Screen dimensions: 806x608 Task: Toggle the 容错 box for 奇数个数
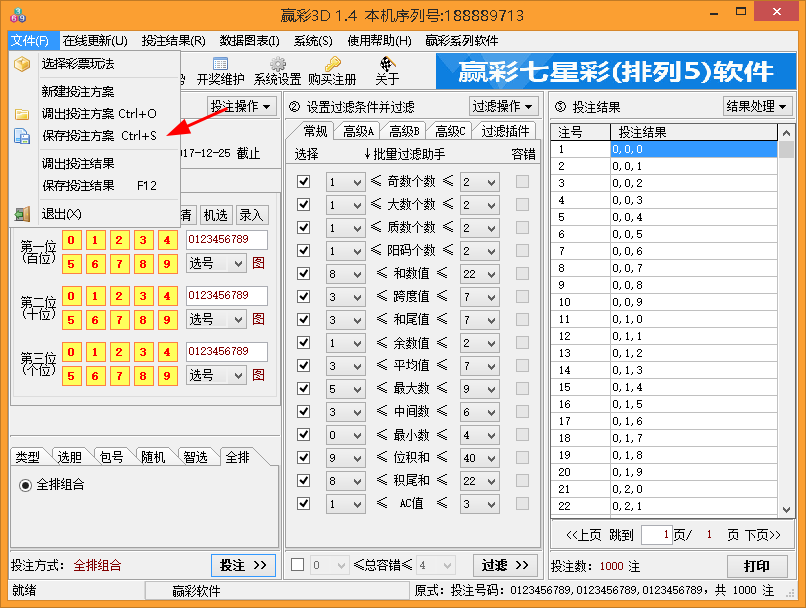pyautogui.click(x=522, y=181)
